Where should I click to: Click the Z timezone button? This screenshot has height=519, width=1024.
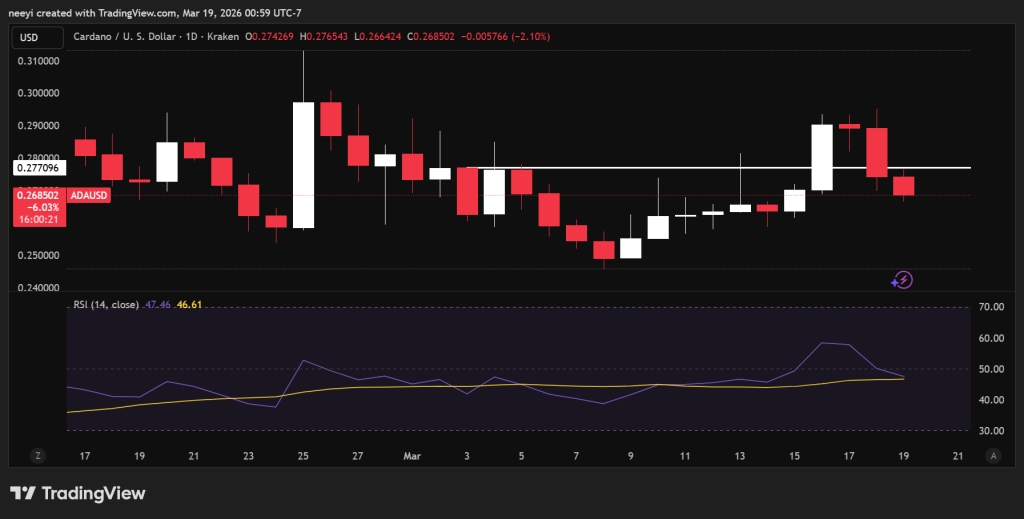click(38, 456)
